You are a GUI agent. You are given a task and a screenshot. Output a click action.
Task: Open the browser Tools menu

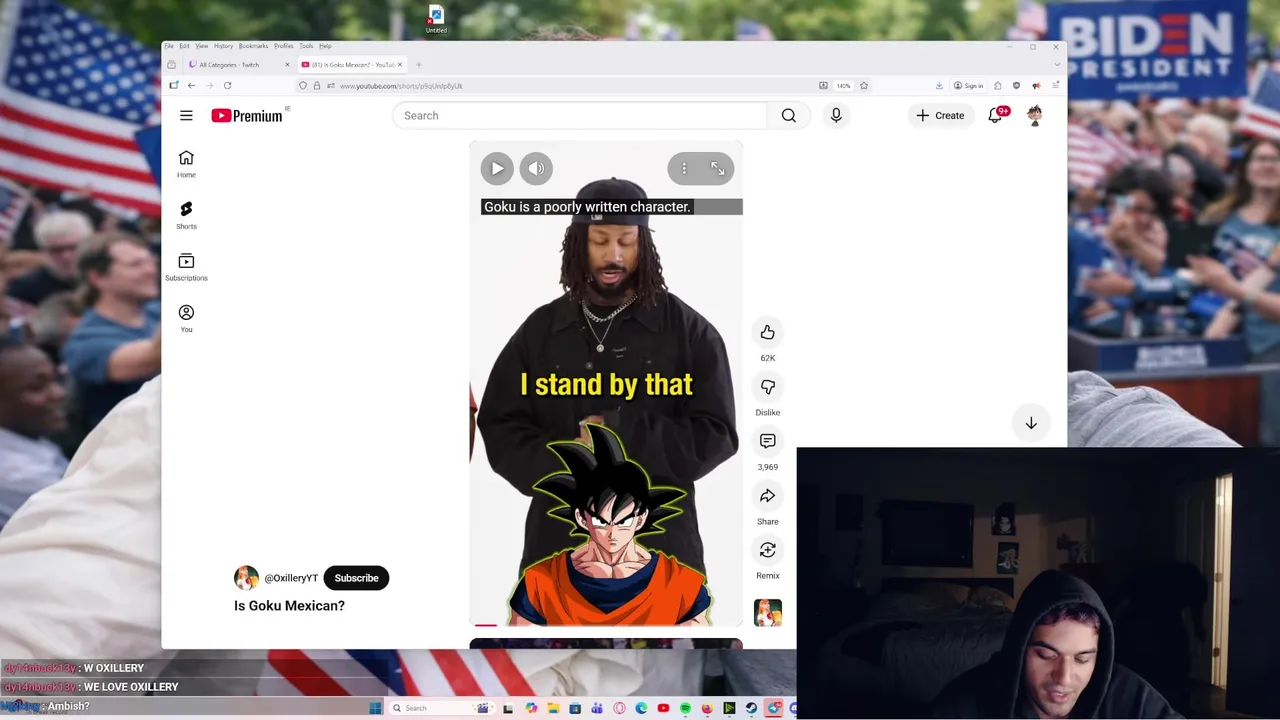coord(306,46)
